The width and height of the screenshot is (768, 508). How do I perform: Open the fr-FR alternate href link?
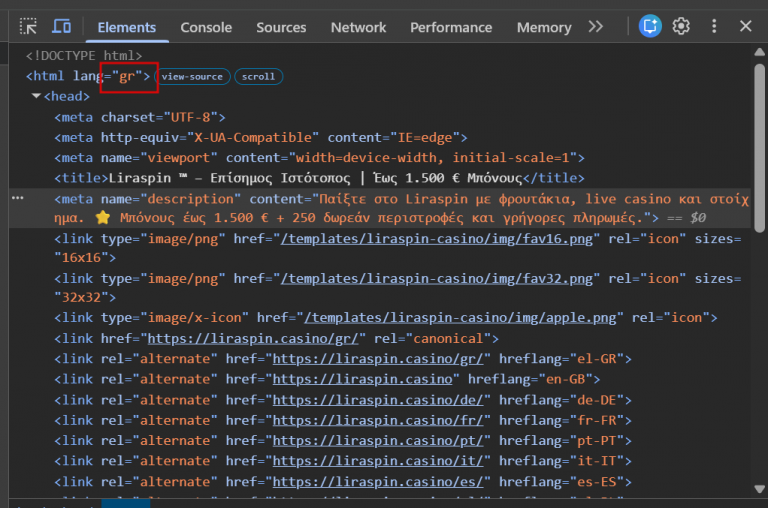[x=378, y=420]
